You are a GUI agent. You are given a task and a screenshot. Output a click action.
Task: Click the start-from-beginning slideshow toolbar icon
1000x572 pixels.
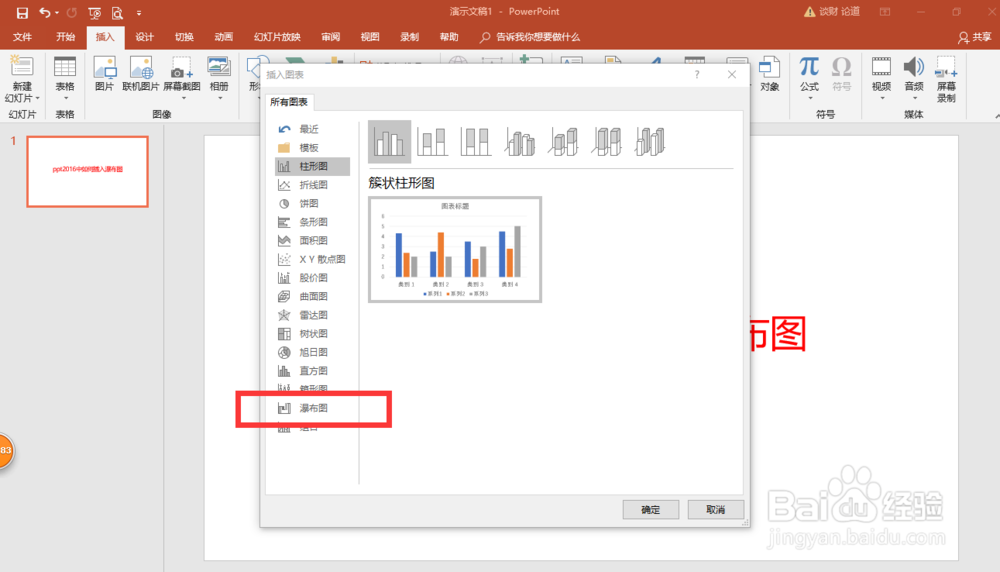tap(94, 12)
